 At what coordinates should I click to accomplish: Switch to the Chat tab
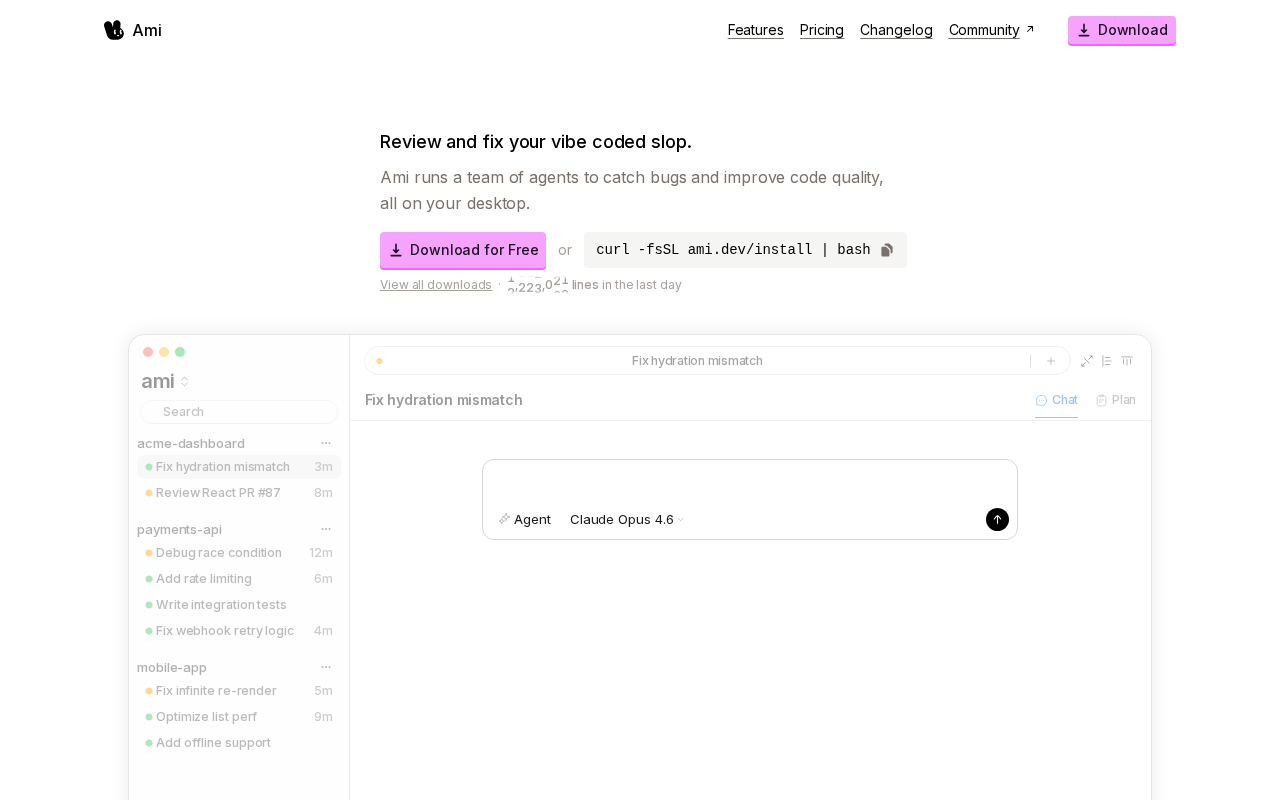click(1056, 400)
